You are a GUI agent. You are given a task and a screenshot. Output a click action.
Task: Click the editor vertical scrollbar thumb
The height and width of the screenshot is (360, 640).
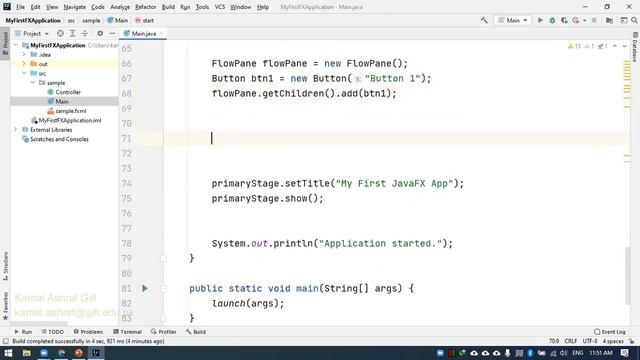pyautogui.click(x=628, y=276)
